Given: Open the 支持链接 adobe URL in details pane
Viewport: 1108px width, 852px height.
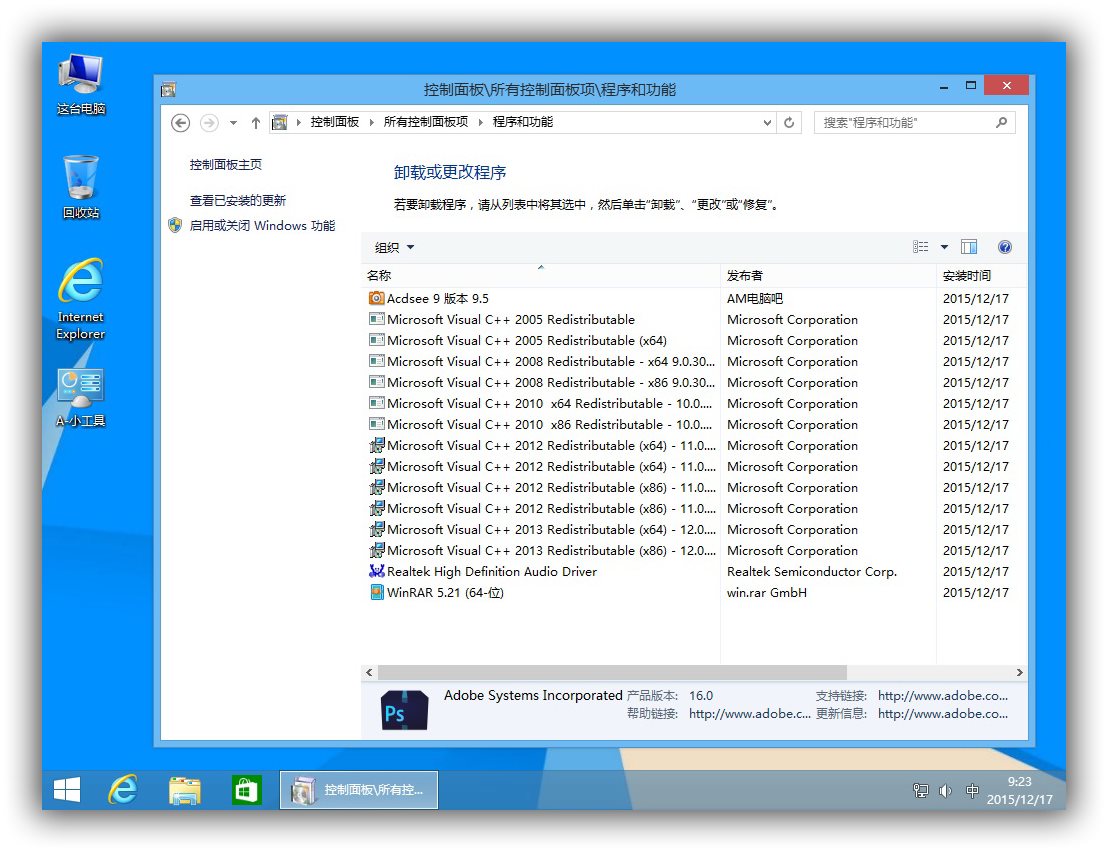Looking at the screenshot, I should pyautogui.click(x=943, y=696).
